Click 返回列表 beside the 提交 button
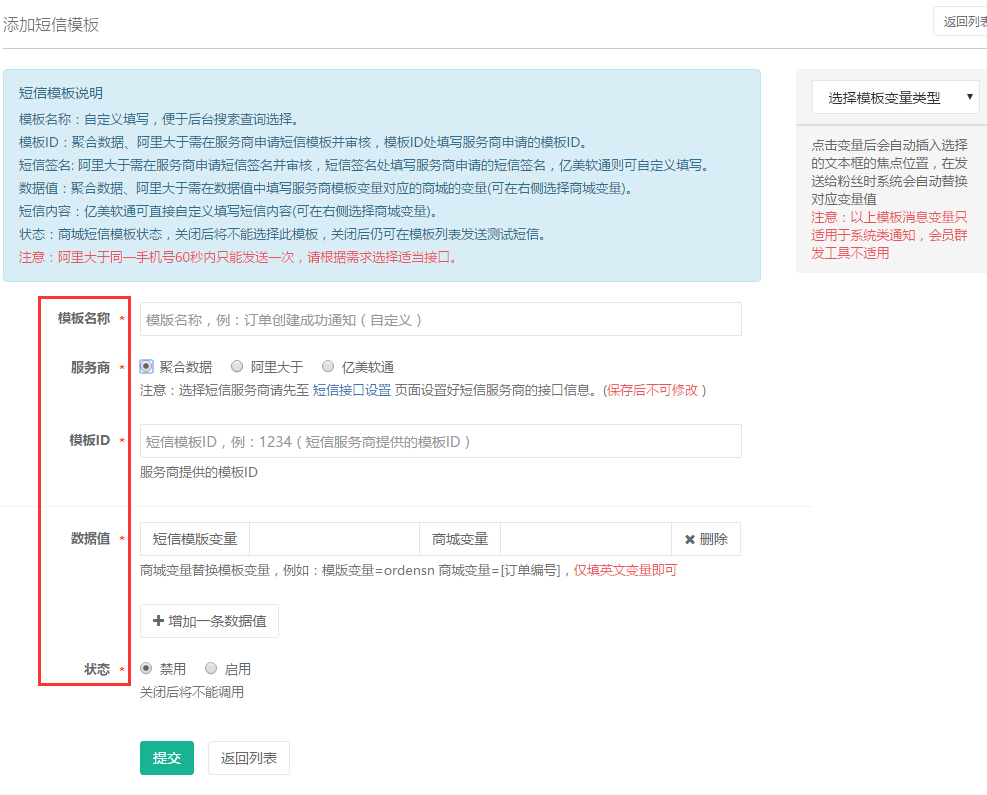This screenshot has width=987, height=795. 248,758
